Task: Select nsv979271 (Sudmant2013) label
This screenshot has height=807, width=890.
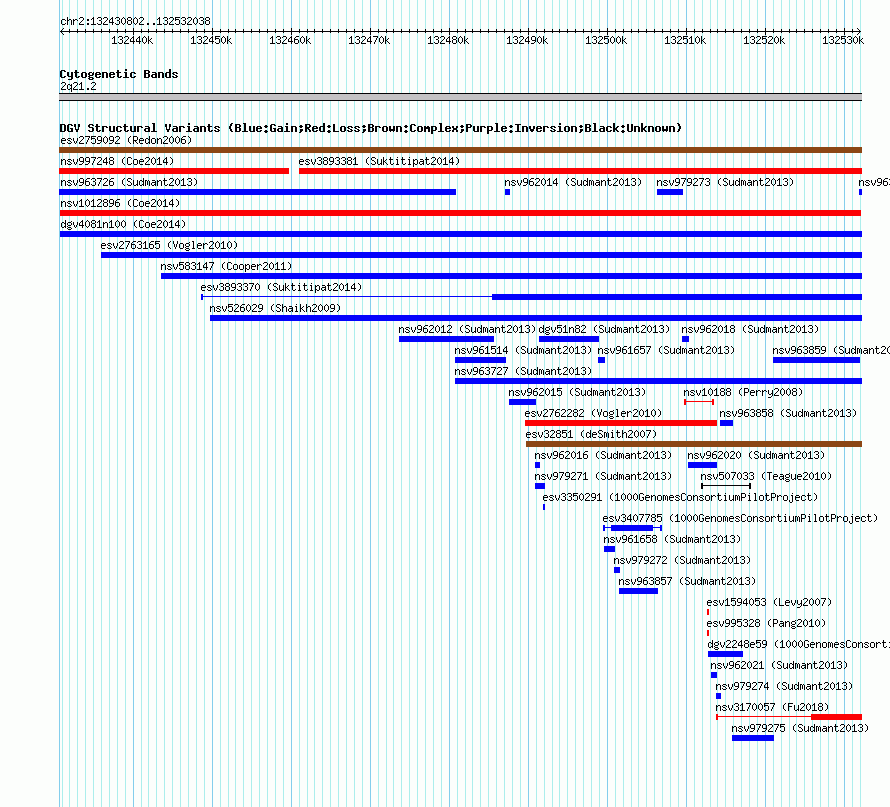Action: tap(603, 476)
